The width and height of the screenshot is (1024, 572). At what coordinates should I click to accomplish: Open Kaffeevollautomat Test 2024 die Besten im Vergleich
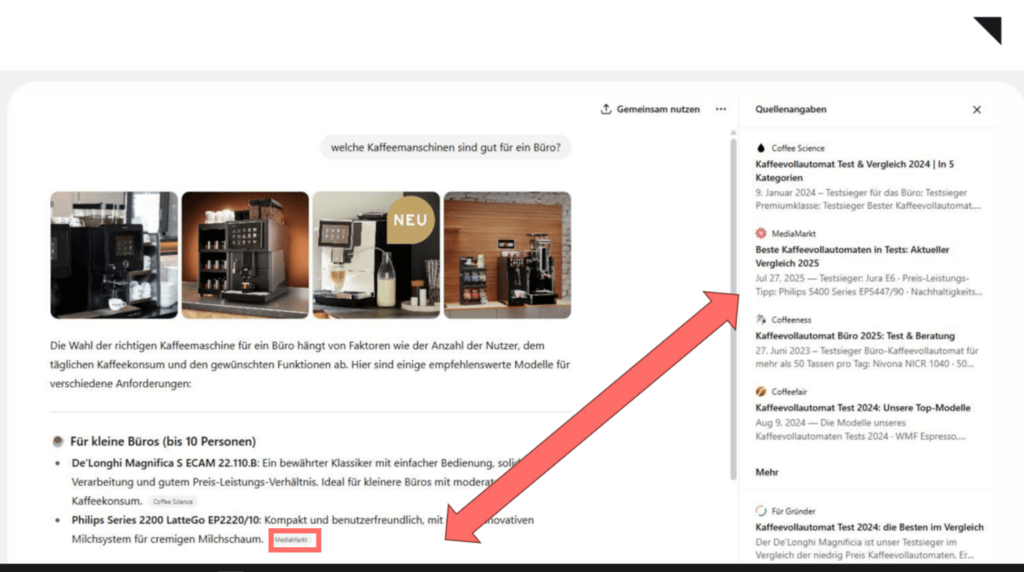(x=869, y=527)
